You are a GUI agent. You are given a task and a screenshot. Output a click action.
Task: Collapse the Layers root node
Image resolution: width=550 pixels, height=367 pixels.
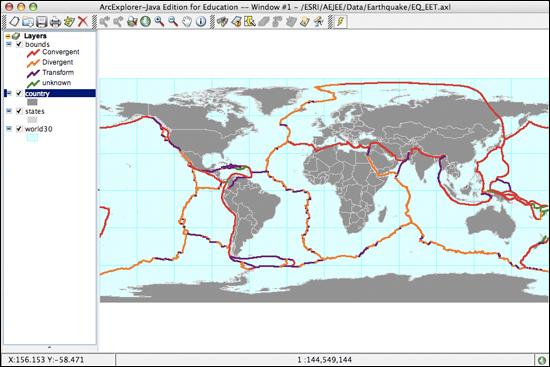point(8,36)
